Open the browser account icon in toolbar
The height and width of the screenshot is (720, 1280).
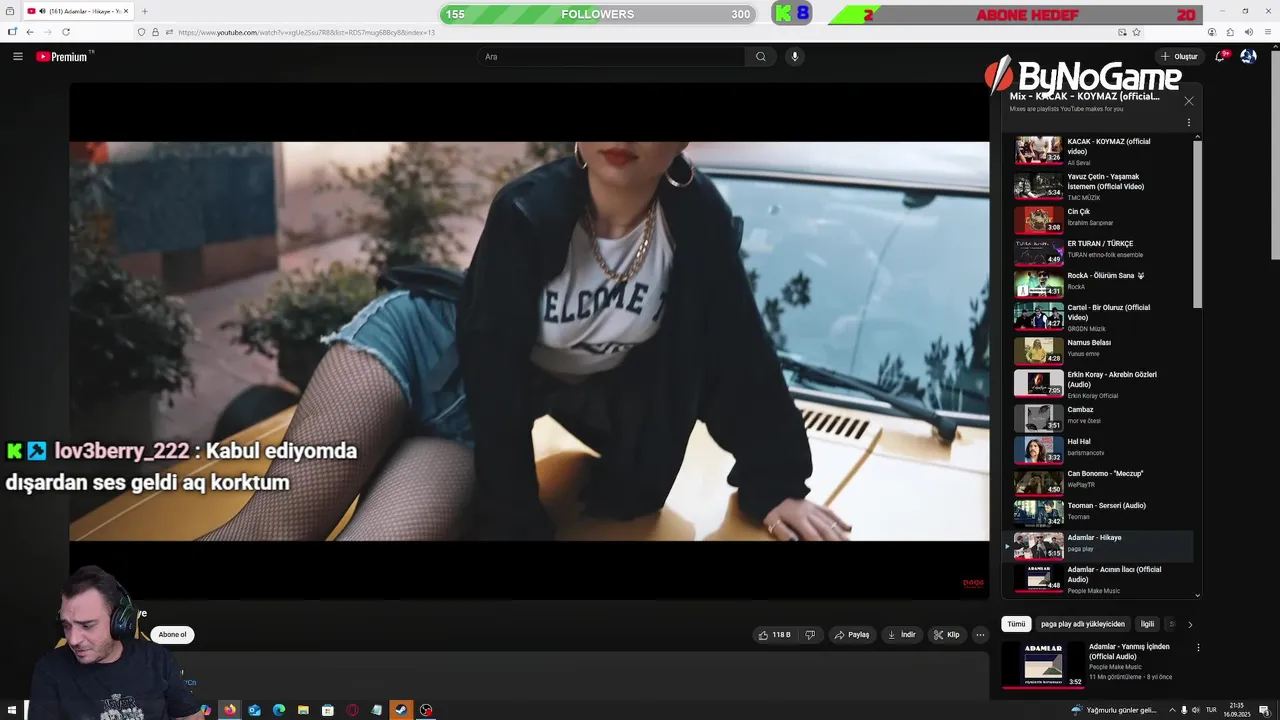(x=1211, y=32)
